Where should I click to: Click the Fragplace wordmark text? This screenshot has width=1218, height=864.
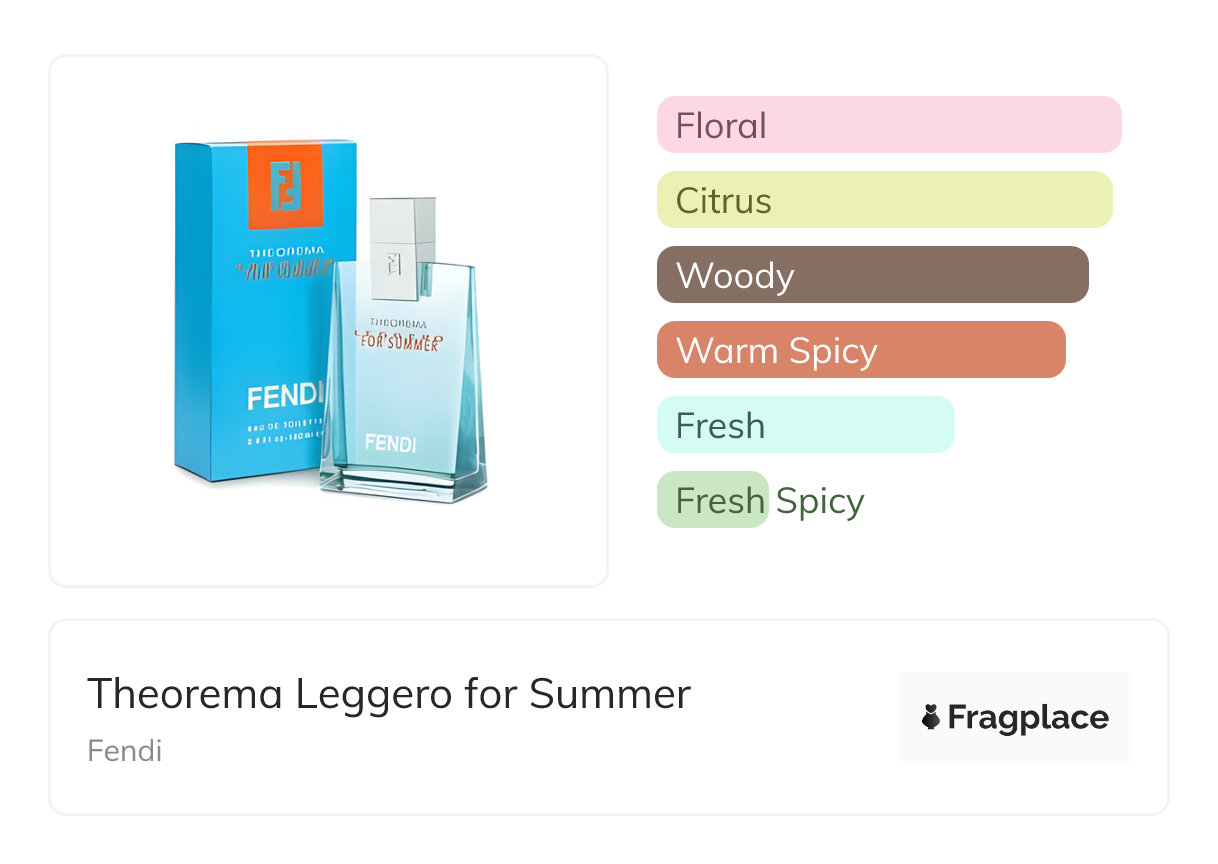click(x=1028, y=718)
